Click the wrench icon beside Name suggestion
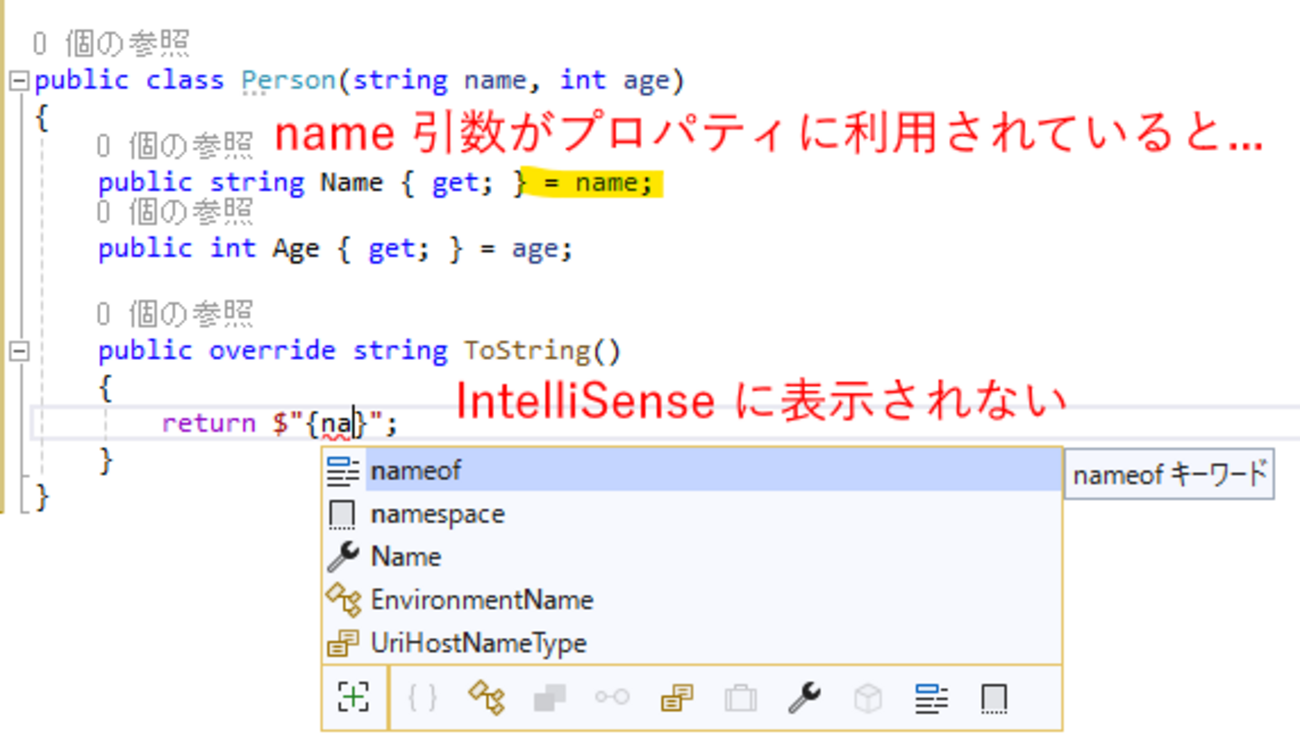Screen dimensions: 1300x750 point(343,556)
